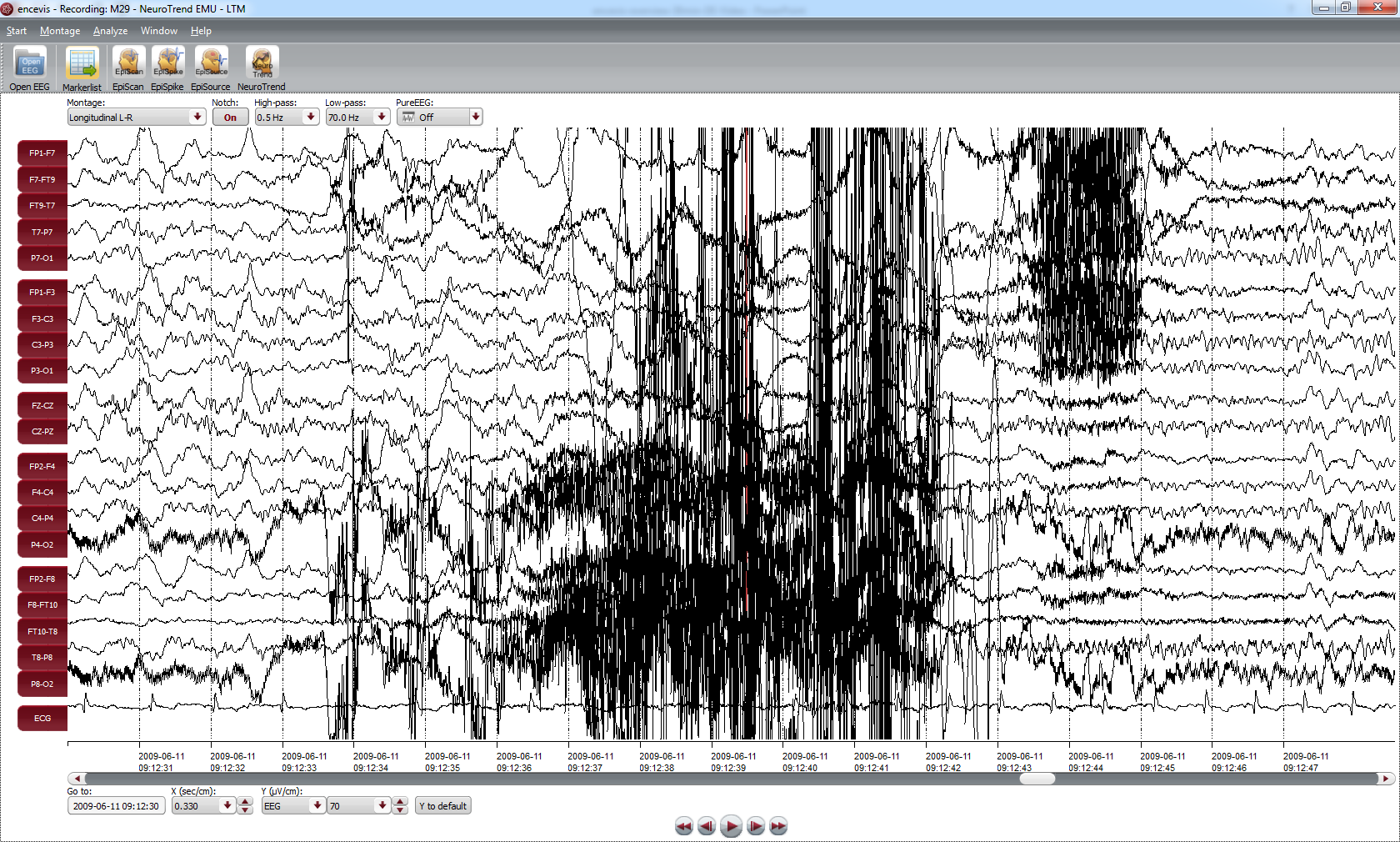The image size is (1400, 842).
Task: Jump fast forward in recording
Action: tap(778, 826)
